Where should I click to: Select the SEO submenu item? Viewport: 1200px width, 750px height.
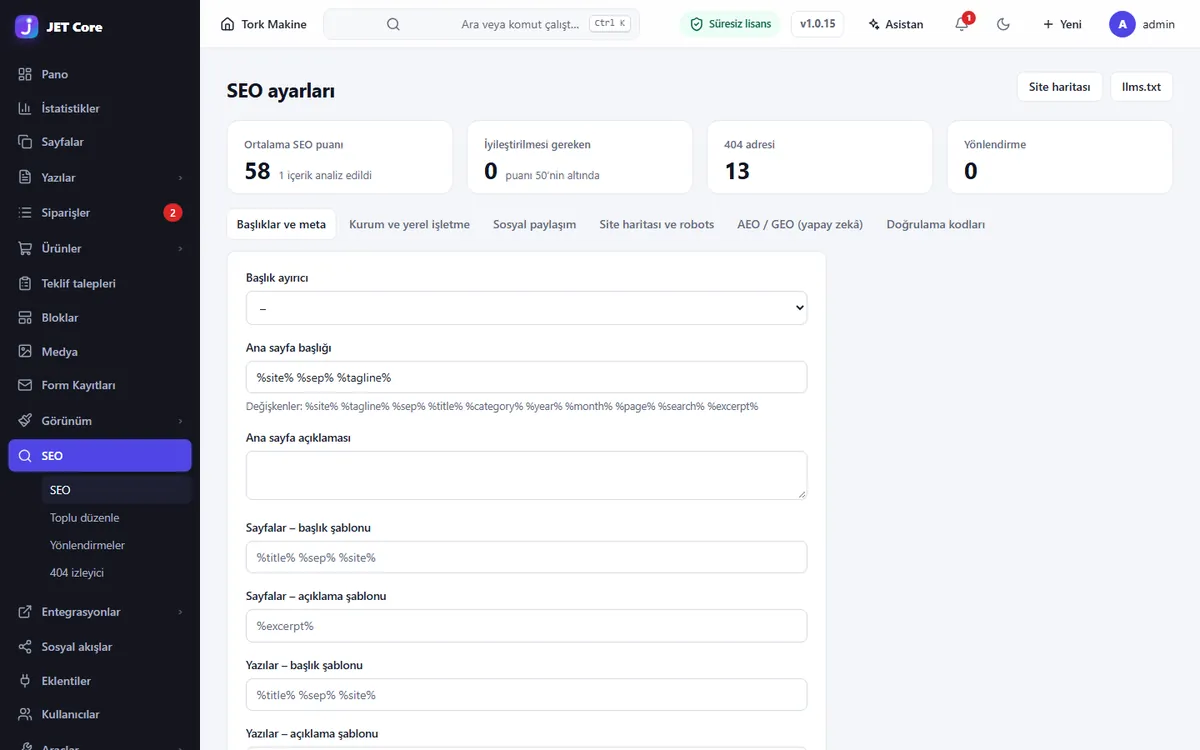pyautogui.click(x=116, y=490)
